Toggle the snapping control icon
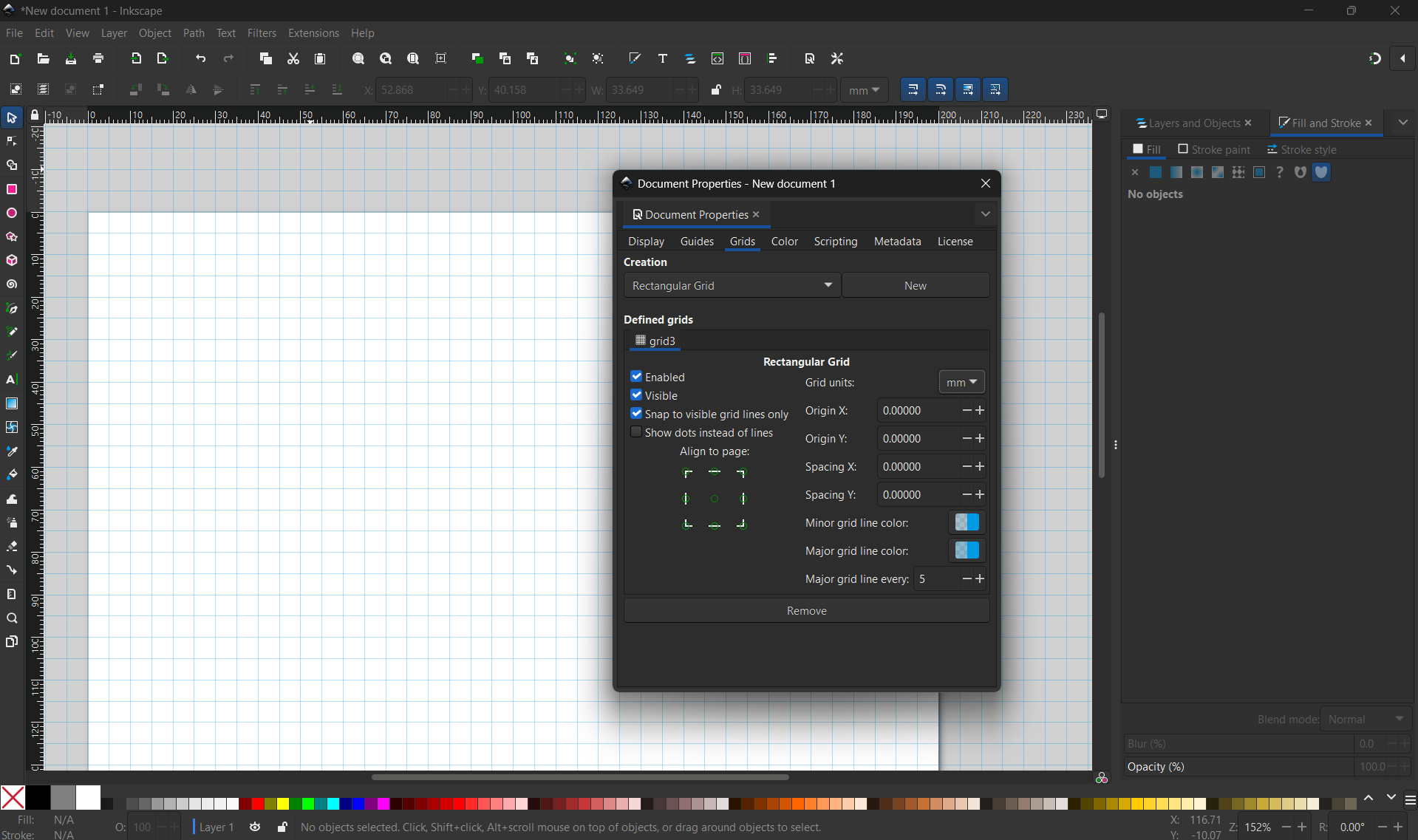Viewport: 1418px width, 840px height. 1375,58
